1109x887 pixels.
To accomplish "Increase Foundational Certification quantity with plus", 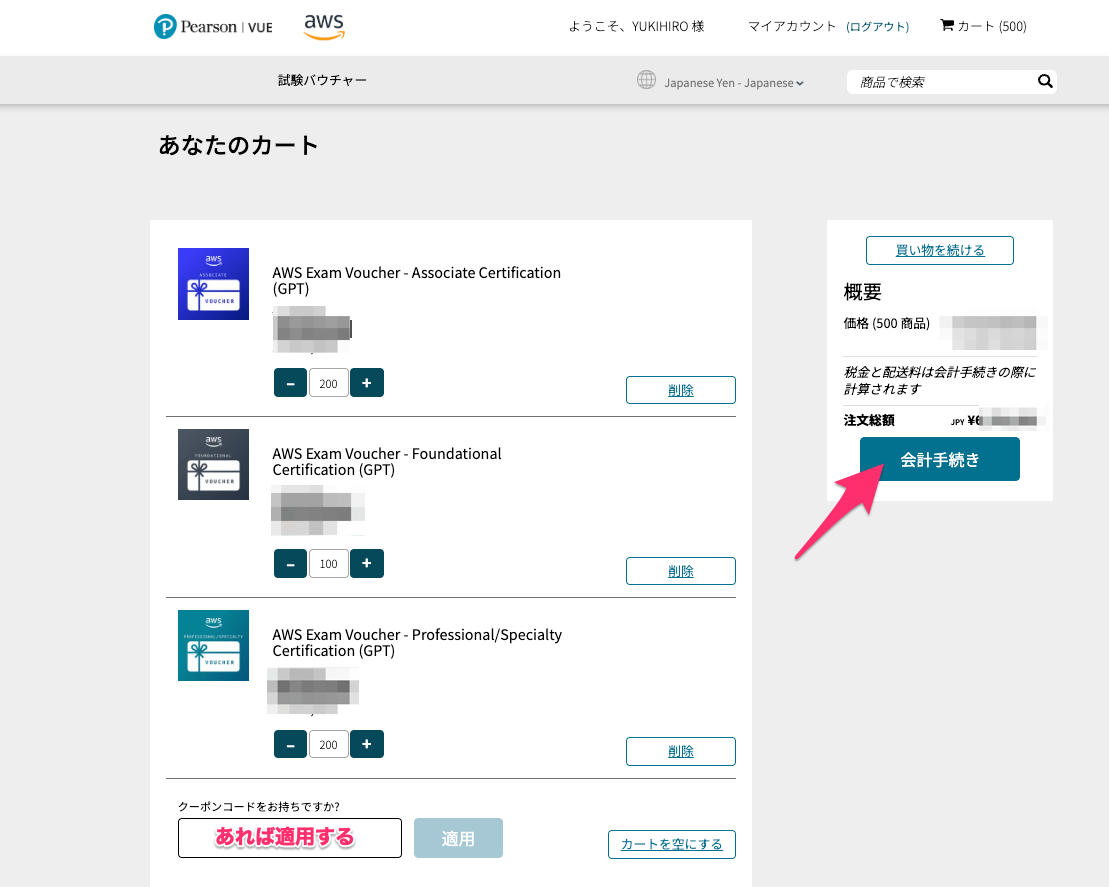I will 366,564.
